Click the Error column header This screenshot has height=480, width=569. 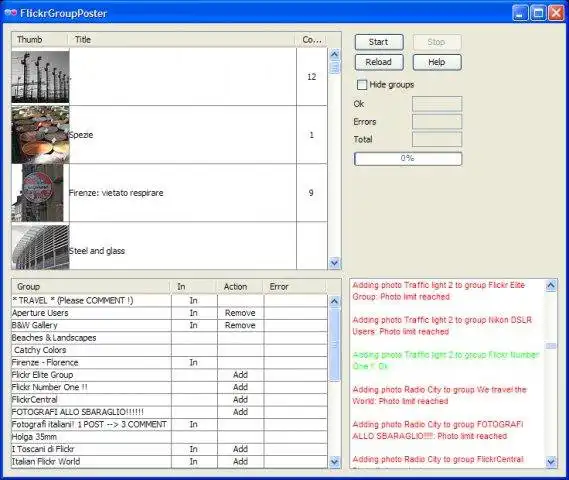[x=295, y=287]
